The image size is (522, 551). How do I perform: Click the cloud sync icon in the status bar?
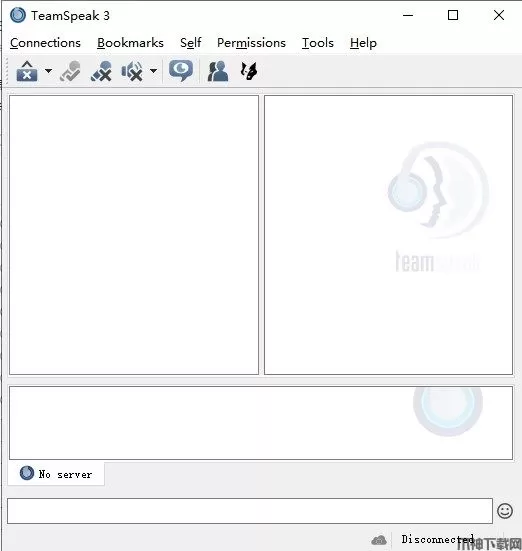click(379, 540)
